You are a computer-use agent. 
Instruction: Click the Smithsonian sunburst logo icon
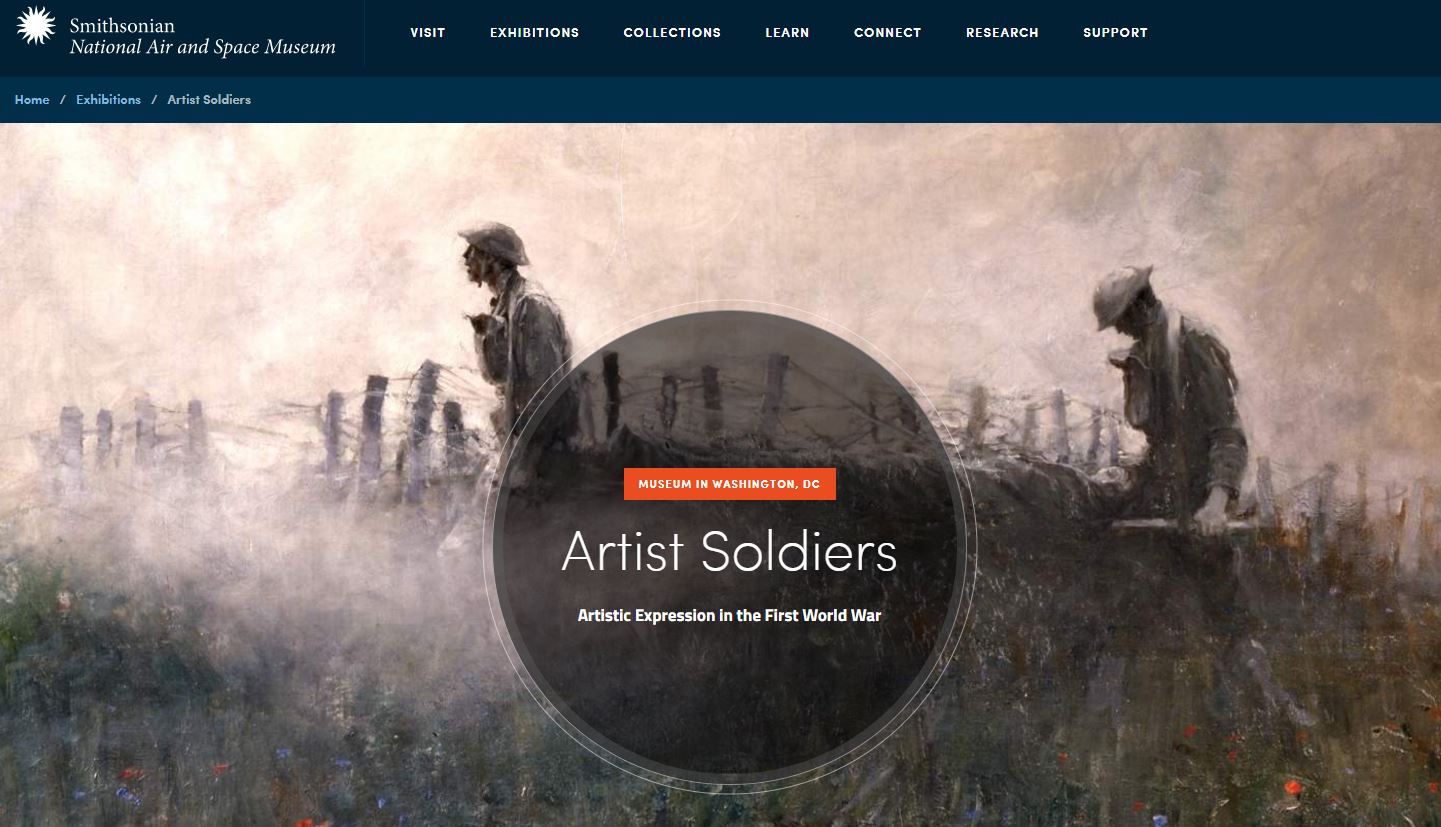[35, 26]
